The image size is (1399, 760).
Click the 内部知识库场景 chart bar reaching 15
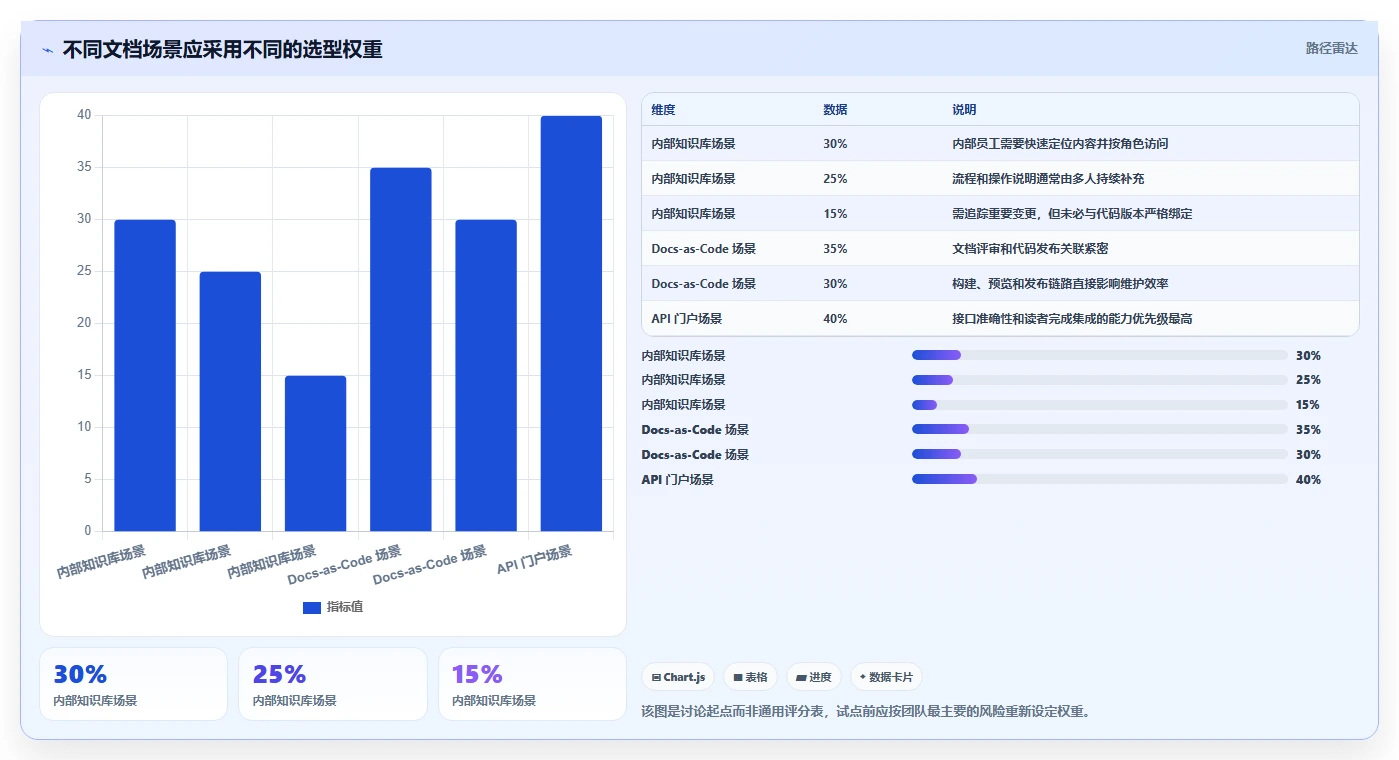315,453
